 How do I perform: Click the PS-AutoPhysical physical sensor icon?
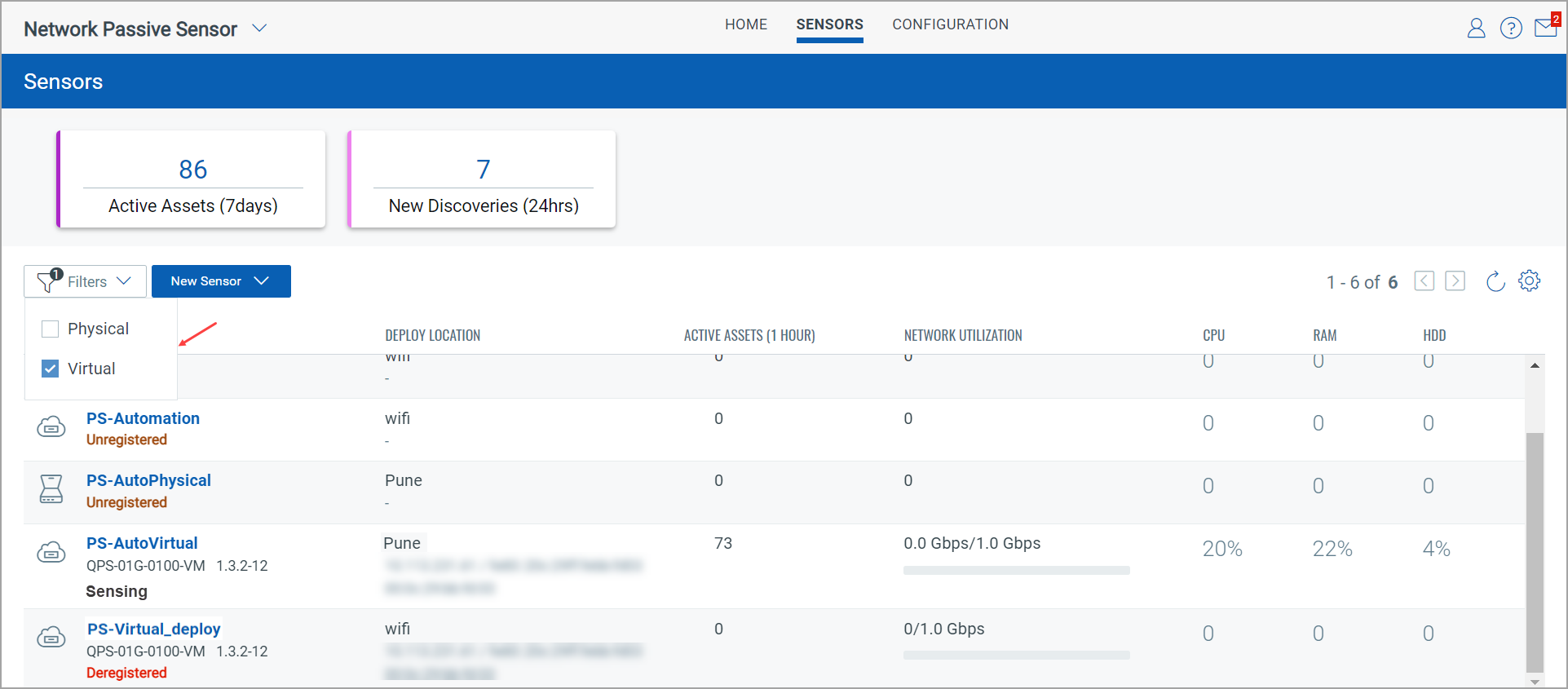[51, 489]
